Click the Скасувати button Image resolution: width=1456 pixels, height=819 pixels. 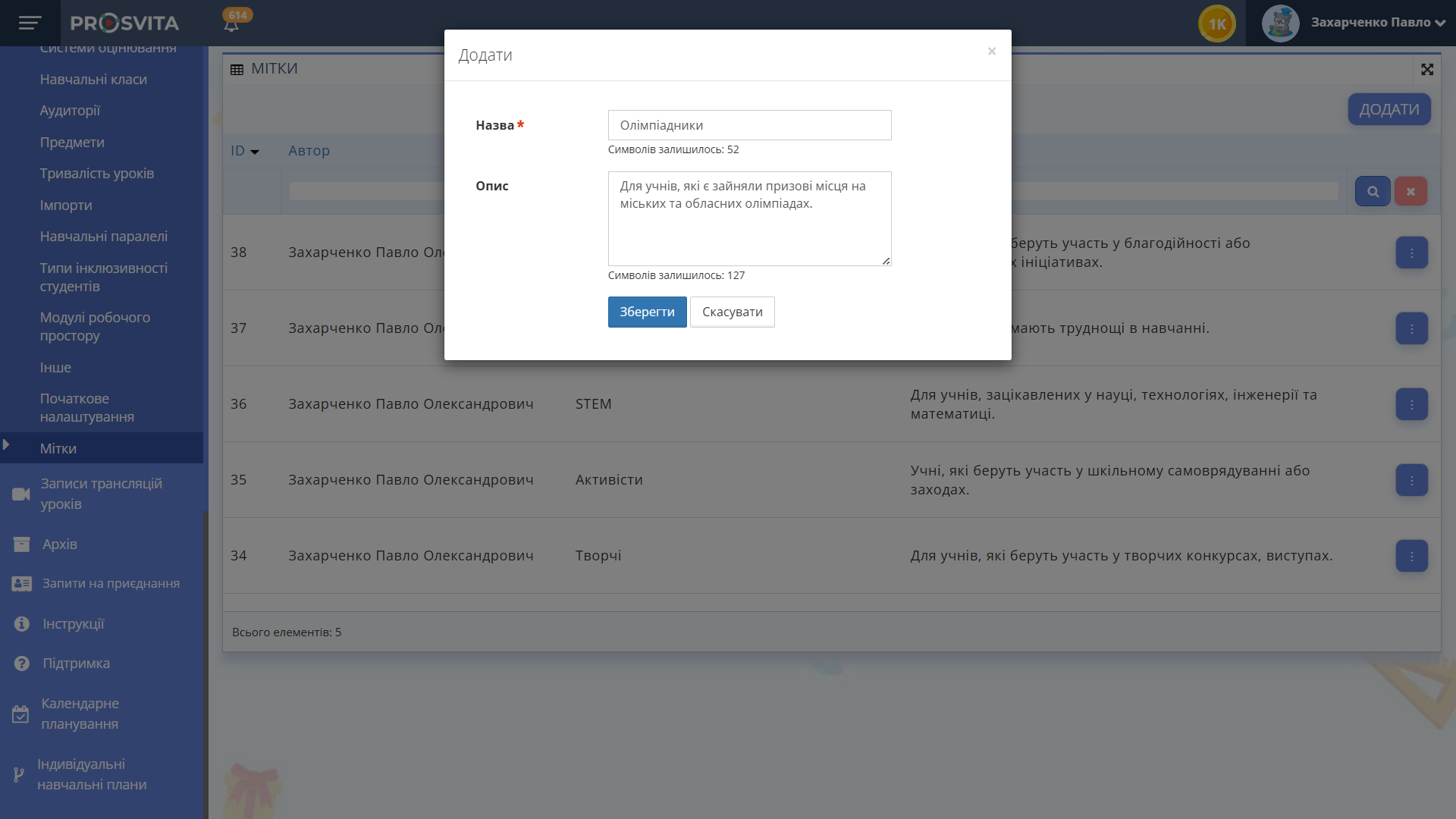732,312
